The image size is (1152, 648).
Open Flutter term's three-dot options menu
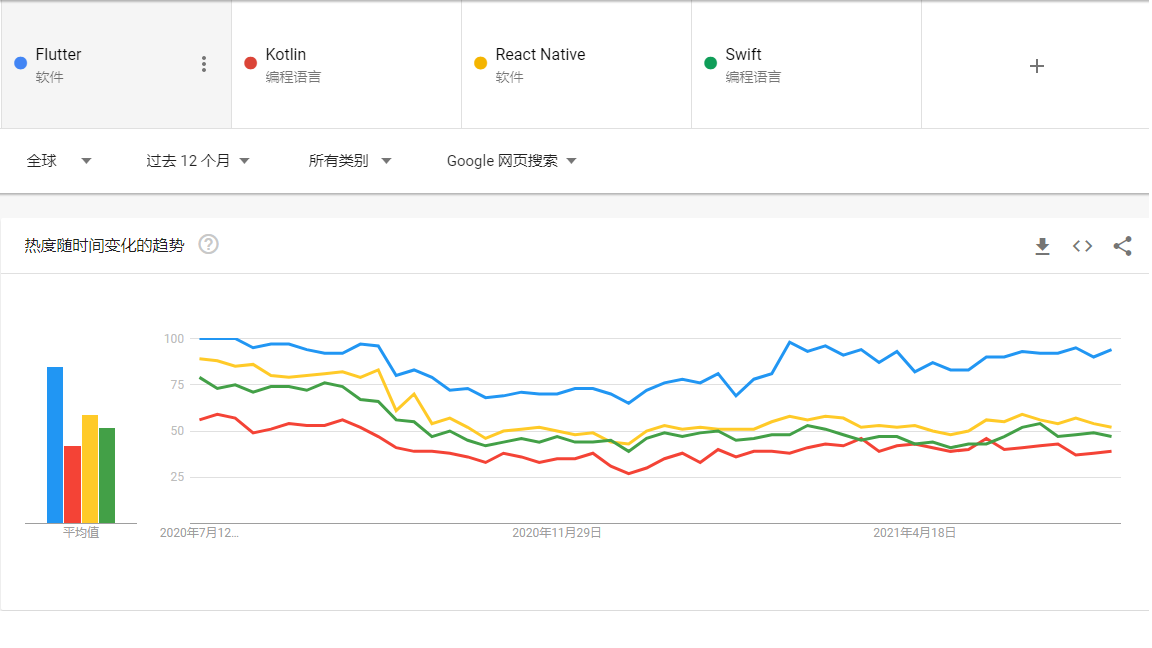coord(204,65)
